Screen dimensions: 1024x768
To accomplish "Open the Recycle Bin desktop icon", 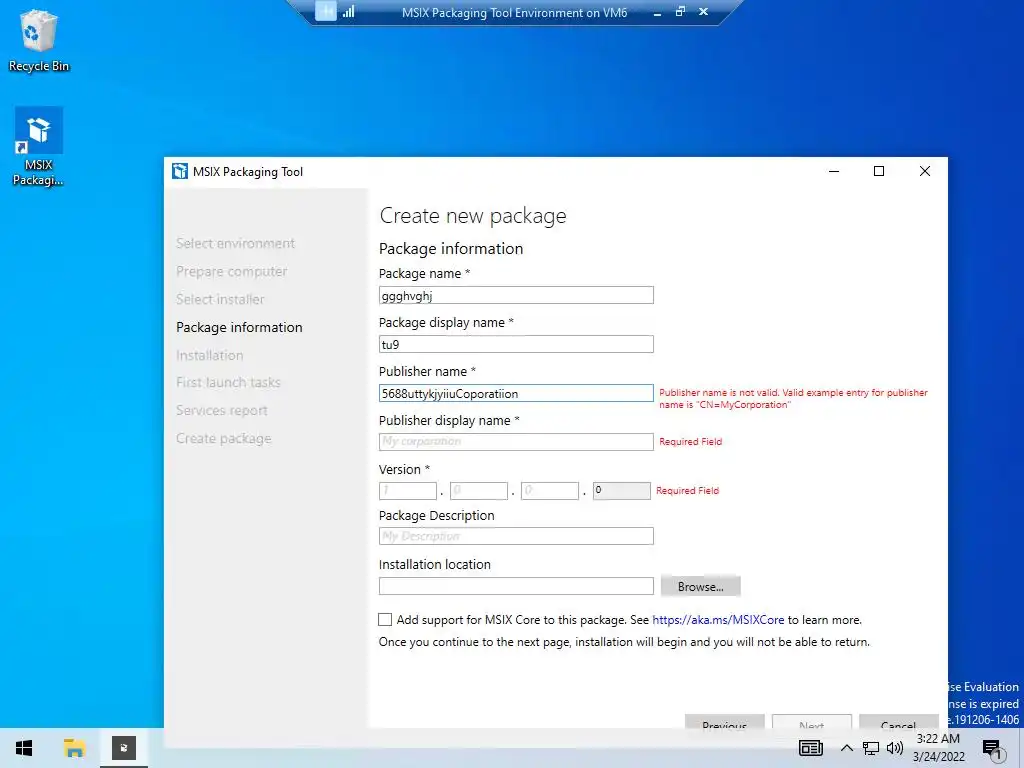I will click(39, 40).
